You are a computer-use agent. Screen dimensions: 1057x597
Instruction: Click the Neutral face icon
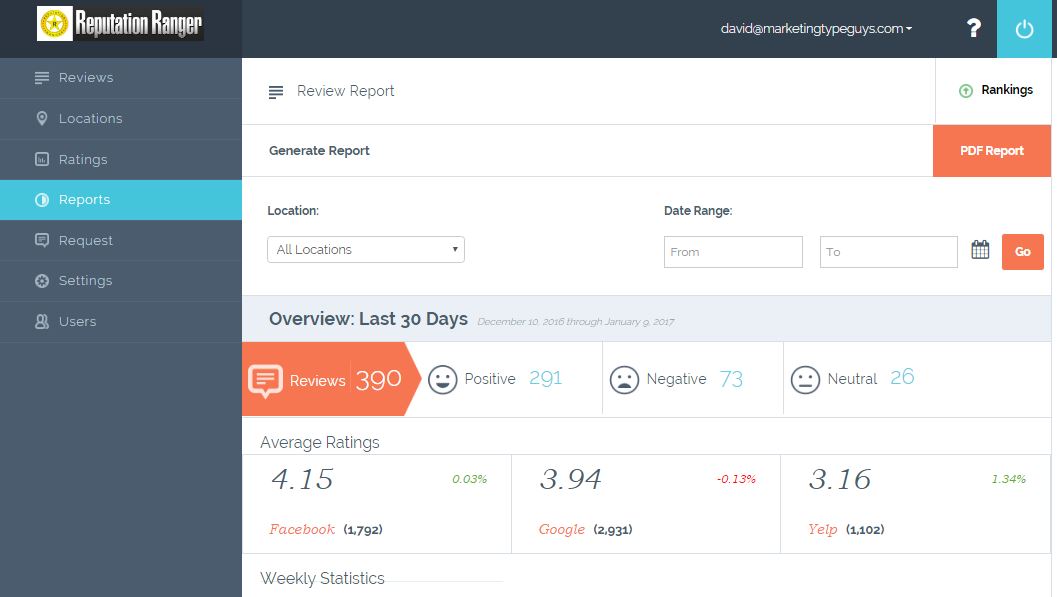(x=805, y=380)
